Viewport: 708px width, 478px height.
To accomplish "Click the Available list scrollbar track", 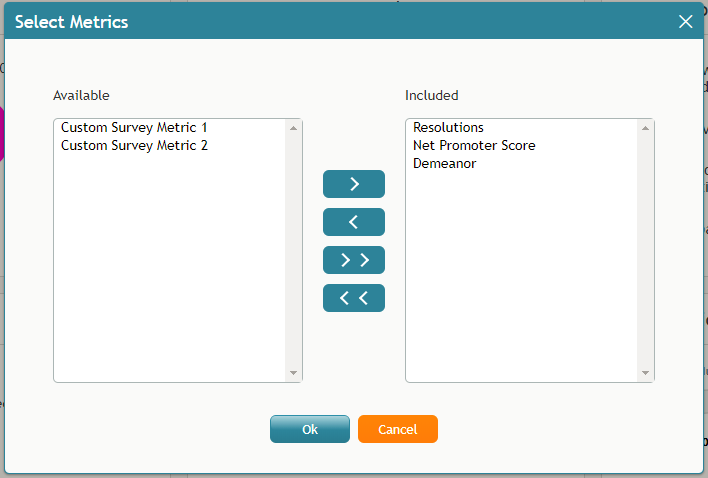I will tap(293, 250).
